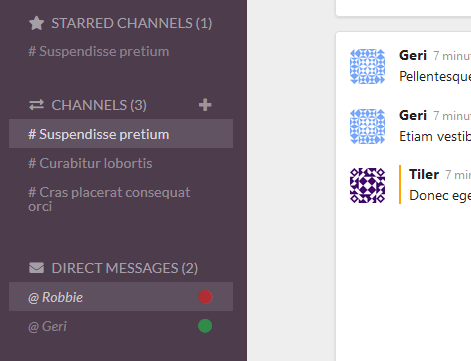
Task: Click the Starred Channels (1) heading
Action: coord(132,23)
